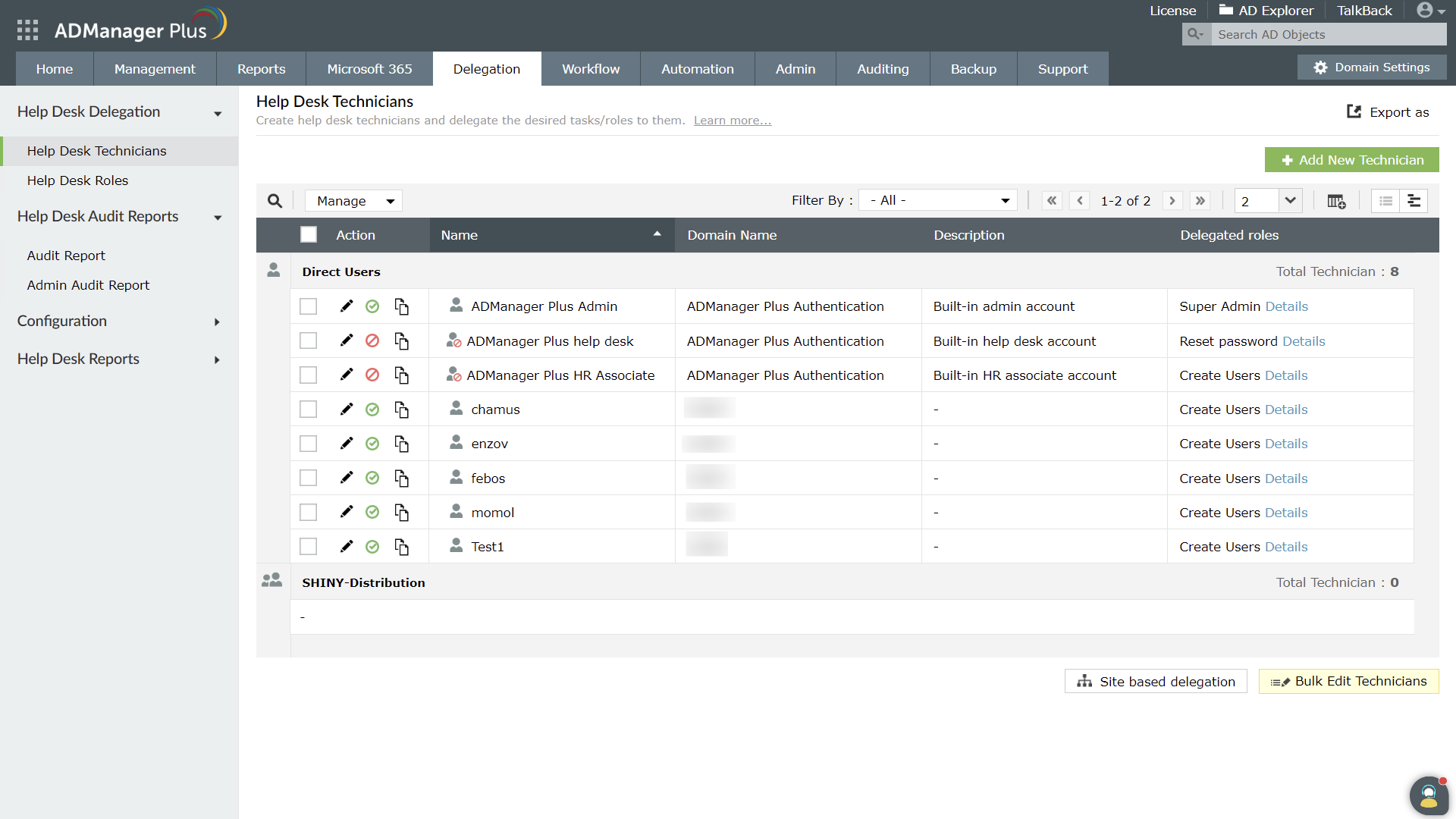Open the Filter By All dropdown

pos(939,201)
